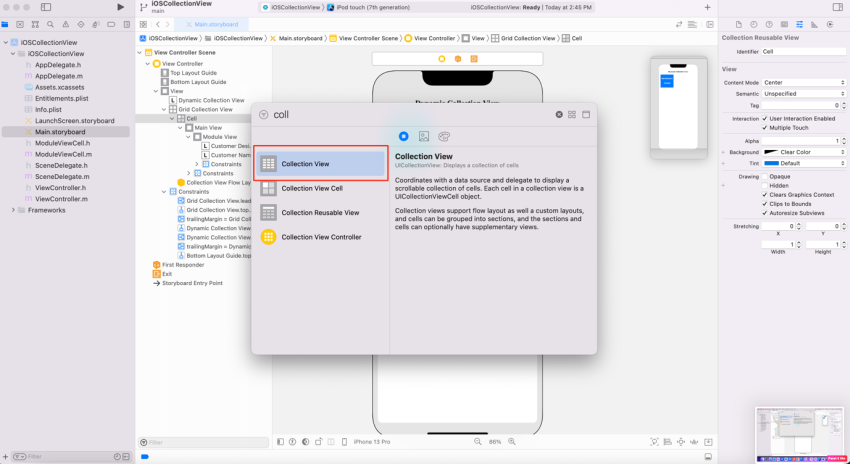Show the Quick Help inspector
The height and width of the screenshot is (464, 850).
[769, 24]
